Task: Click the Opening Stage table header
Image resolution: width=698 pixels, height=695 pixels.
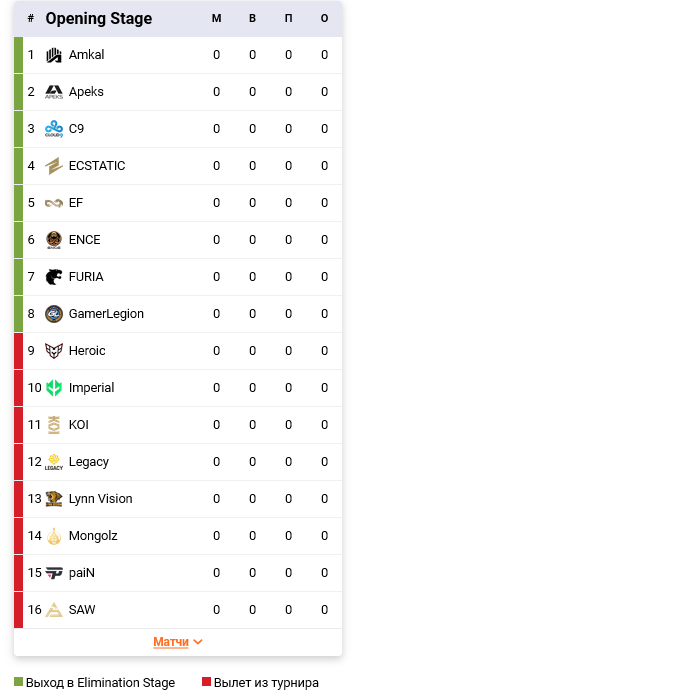Action: [x=99, y=18]
